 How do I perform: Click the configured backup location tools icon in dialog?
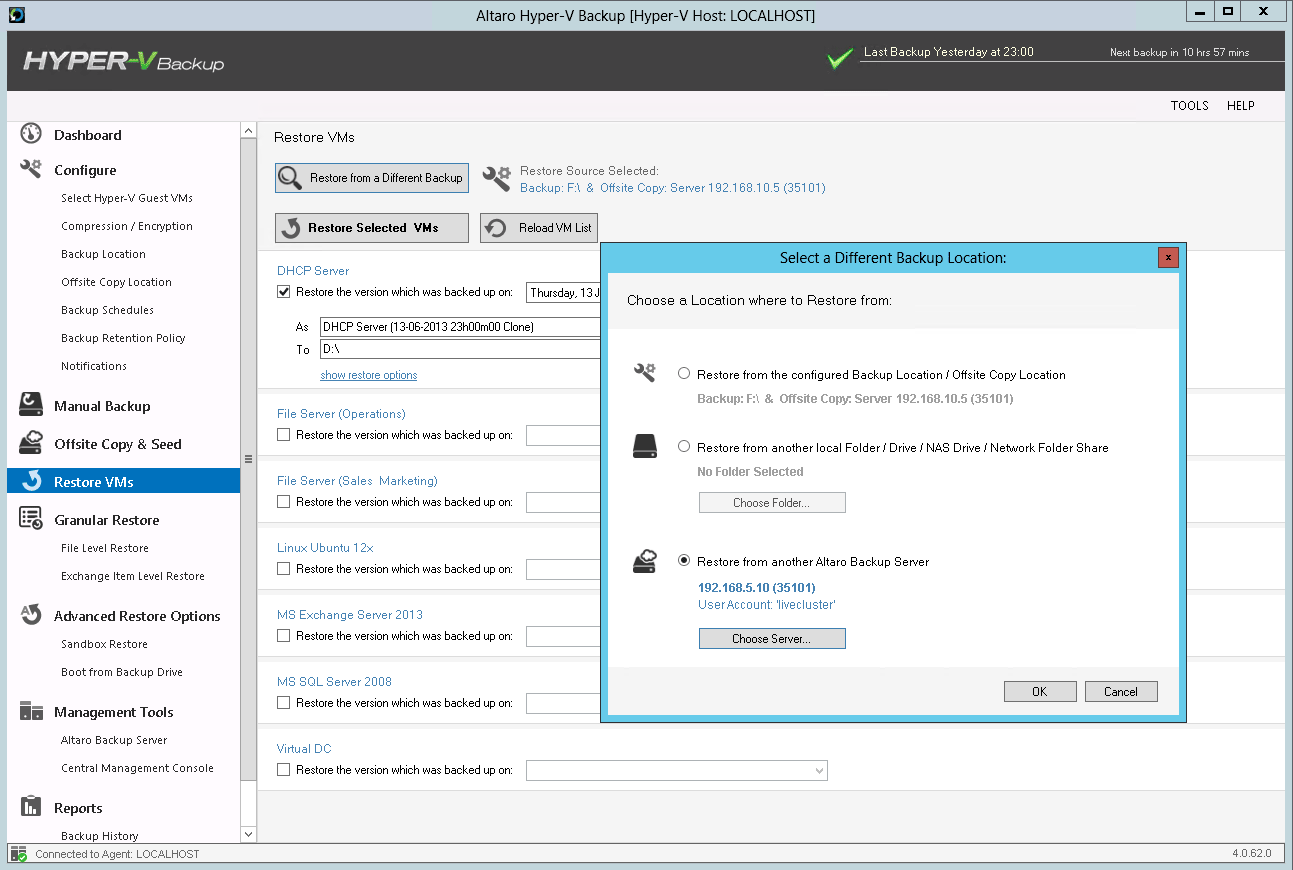pyautogui.click(x=645, y=373)
